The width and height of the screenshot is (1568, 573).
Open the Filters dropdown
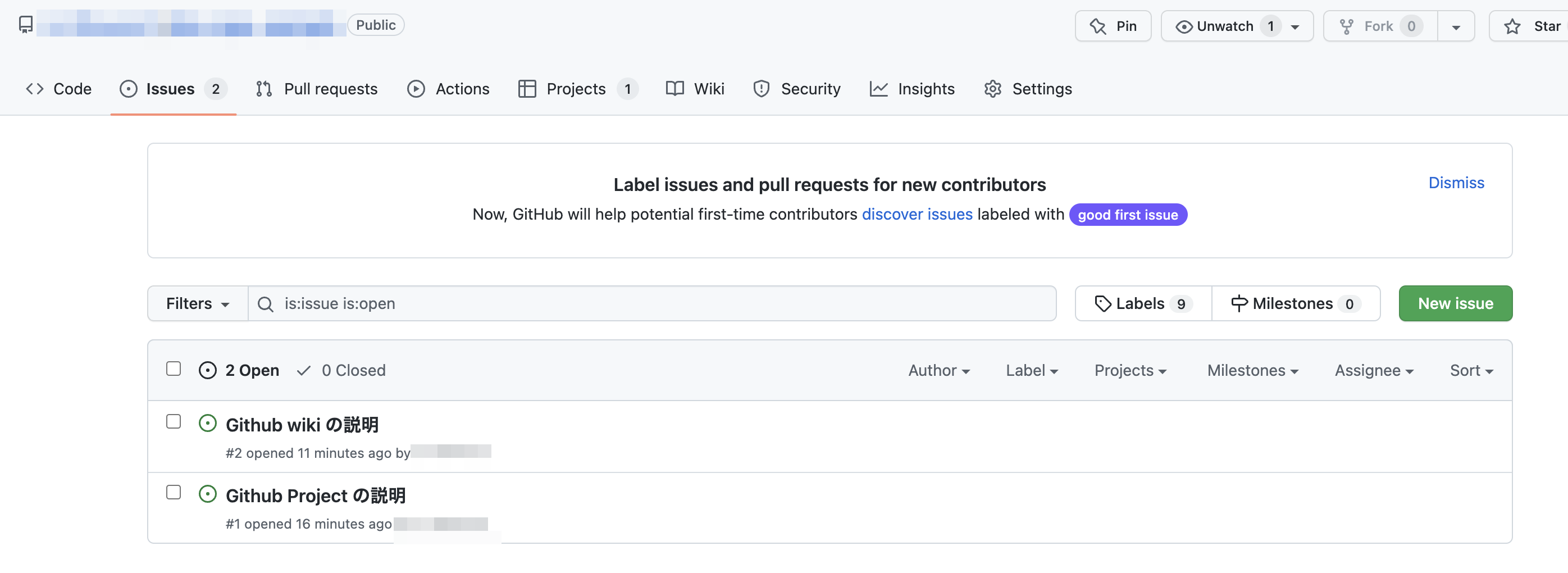click(197, 303)
